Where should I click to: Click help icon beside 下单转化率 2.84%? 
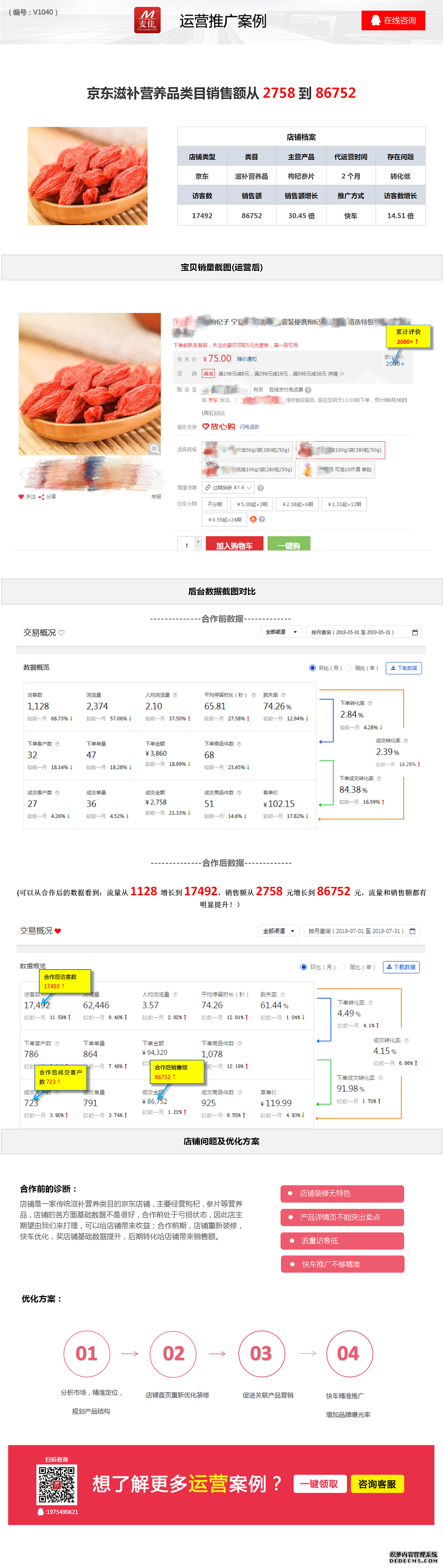coord(370,703)
